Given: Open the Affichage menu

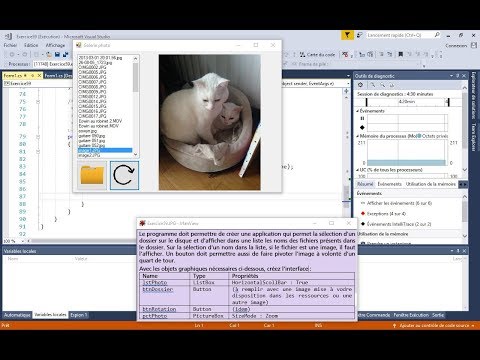Looking at the screenshot, I should point(55,45).
